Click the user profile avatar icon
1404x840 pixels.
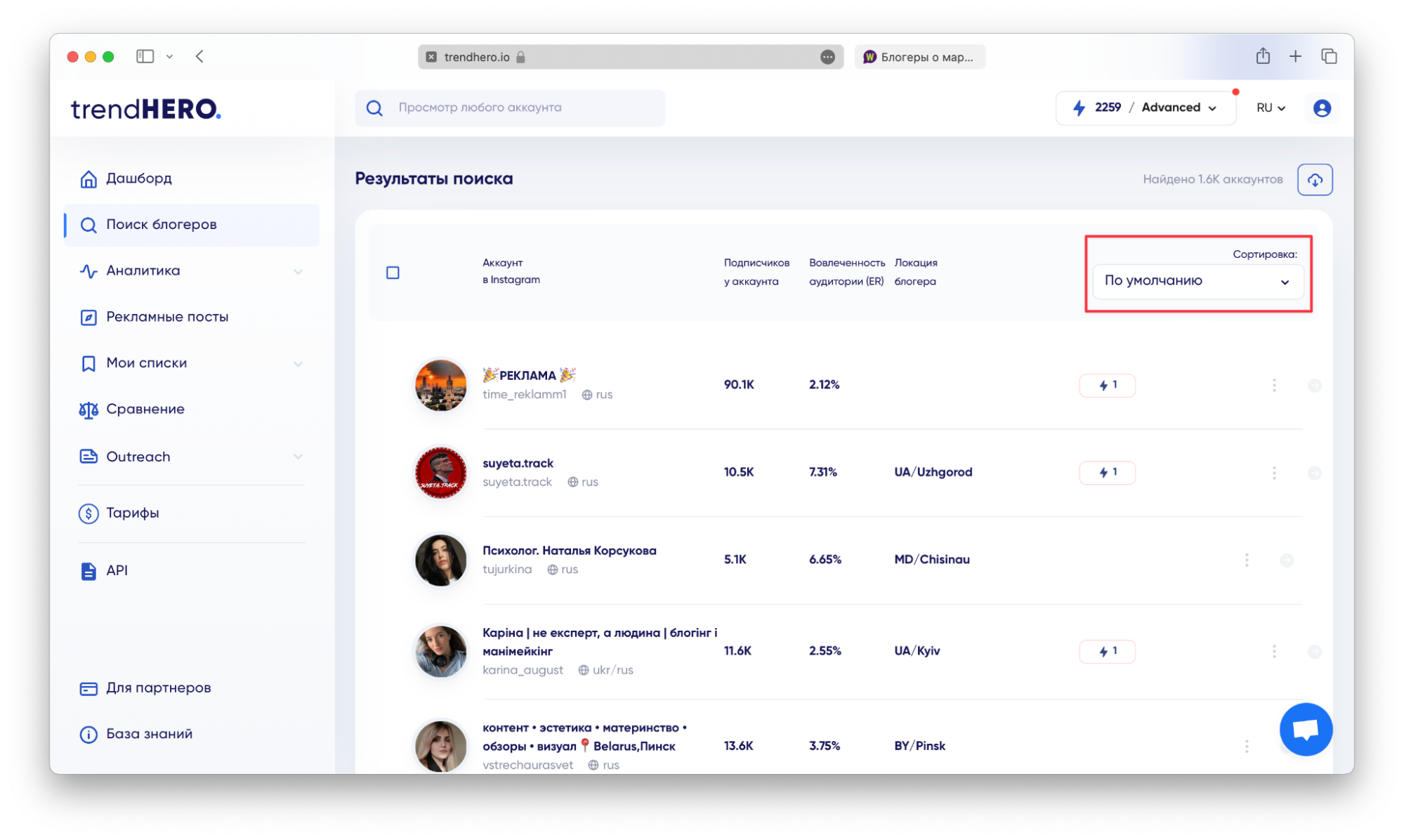tap(1321, 108)
